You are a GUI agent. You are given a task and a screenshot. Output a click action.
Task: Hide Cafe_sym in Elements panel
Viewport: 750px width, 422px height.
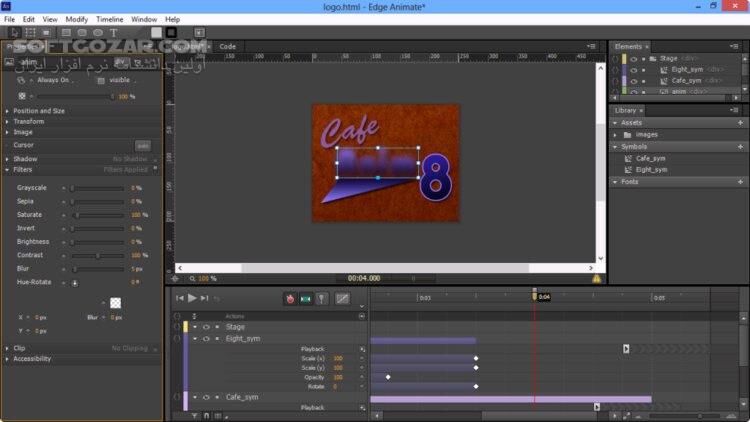[x=634, y=81]
